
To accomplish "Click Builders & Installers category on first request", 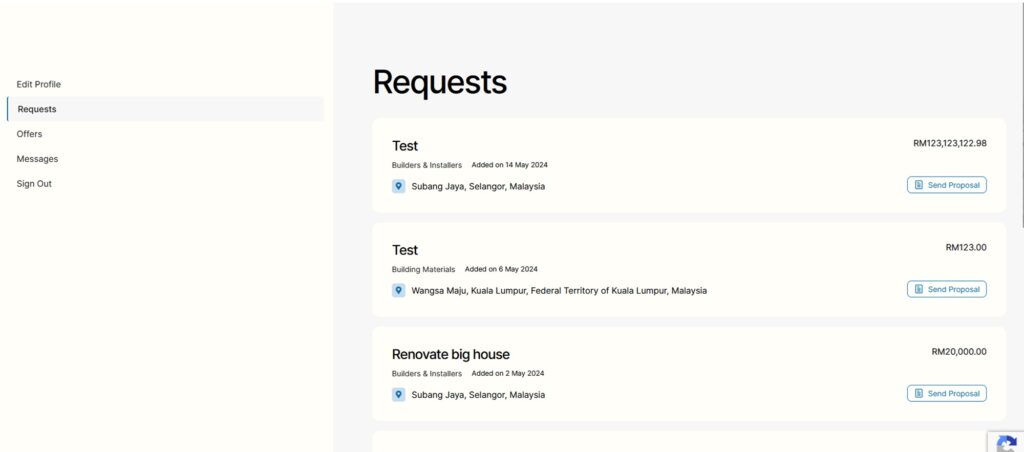I will (426, 165).
